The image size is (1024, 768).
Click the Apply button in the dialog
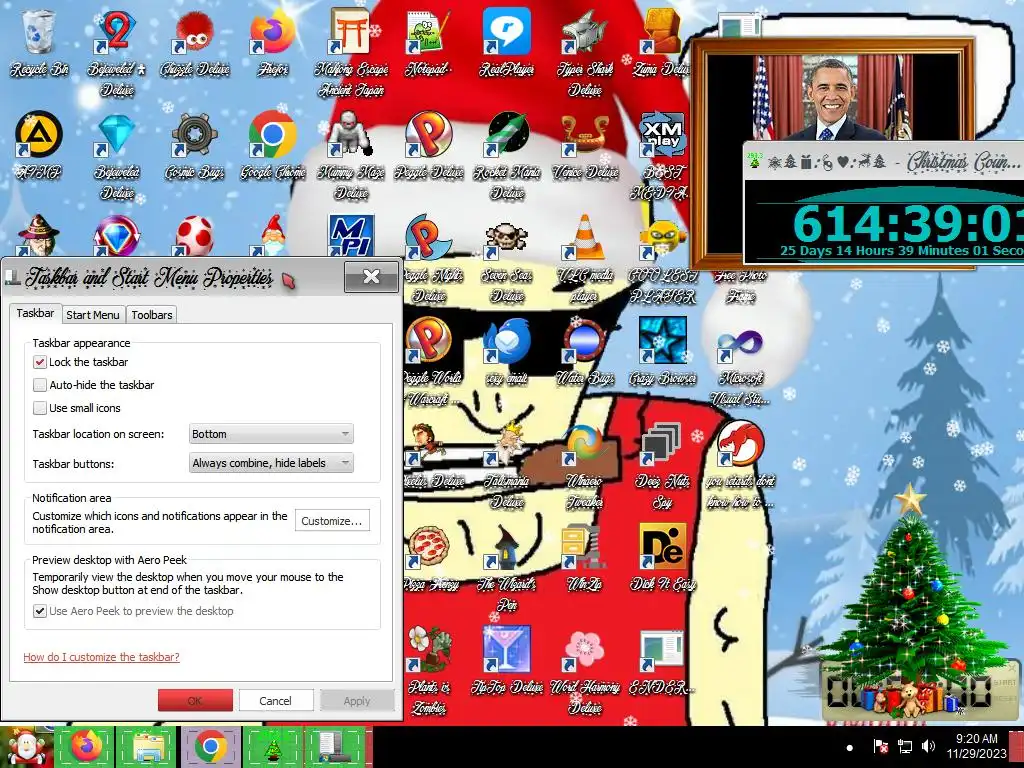357,700
